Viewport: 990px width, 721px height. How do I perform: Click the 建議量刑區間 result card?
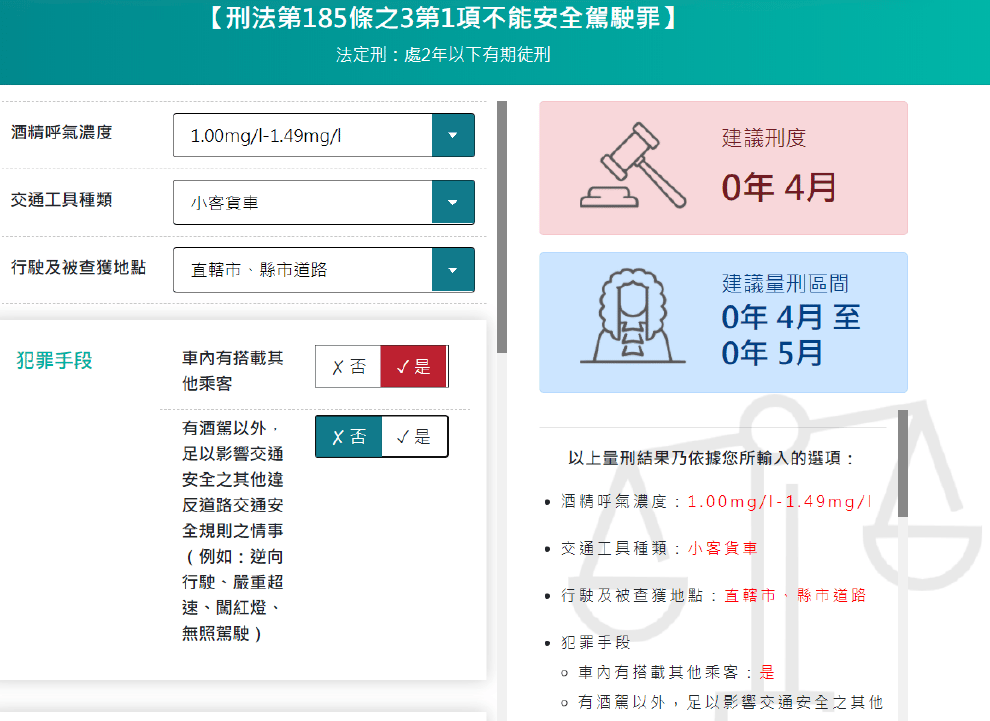[724, 323]
